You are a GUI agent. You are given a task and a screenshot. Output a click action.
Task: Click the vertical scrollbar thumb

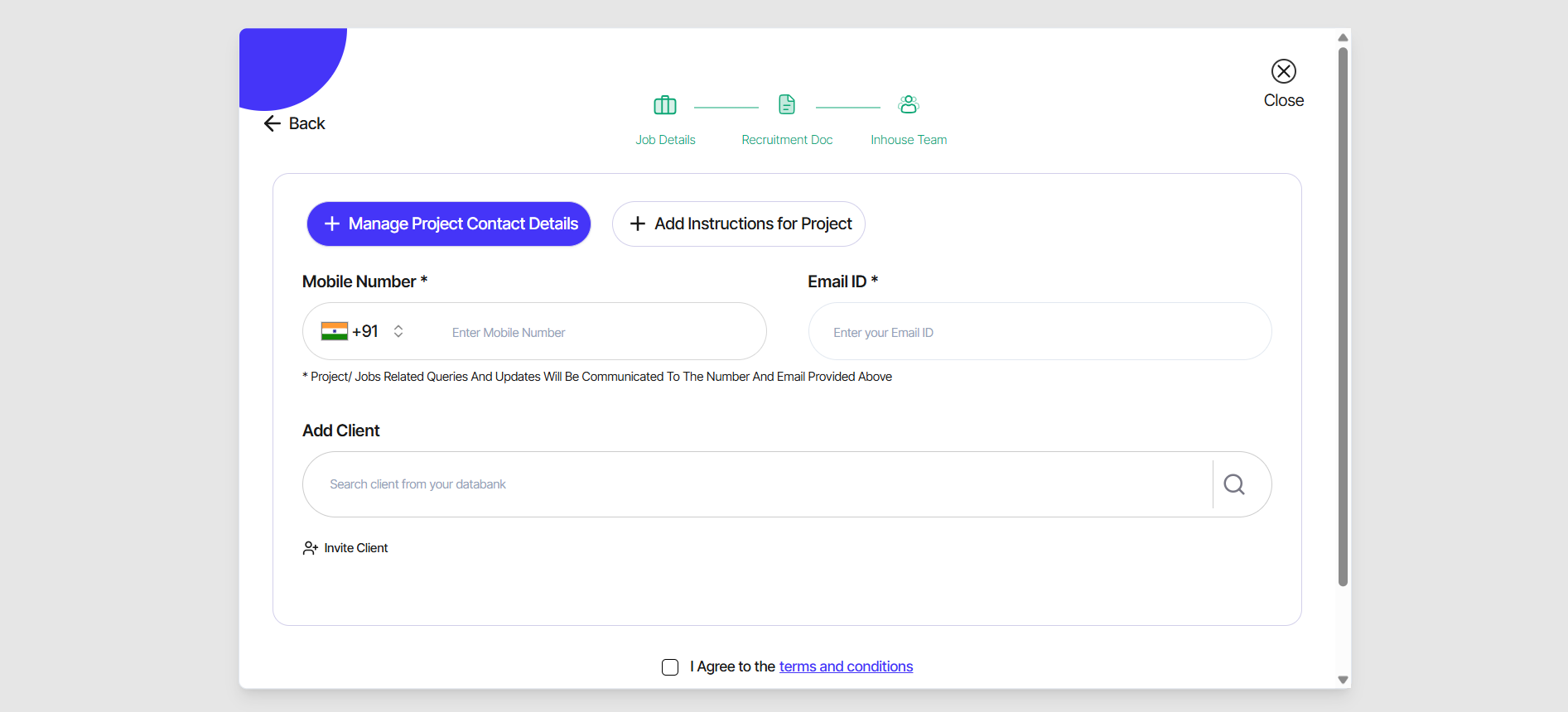[x=1343, y=315]
